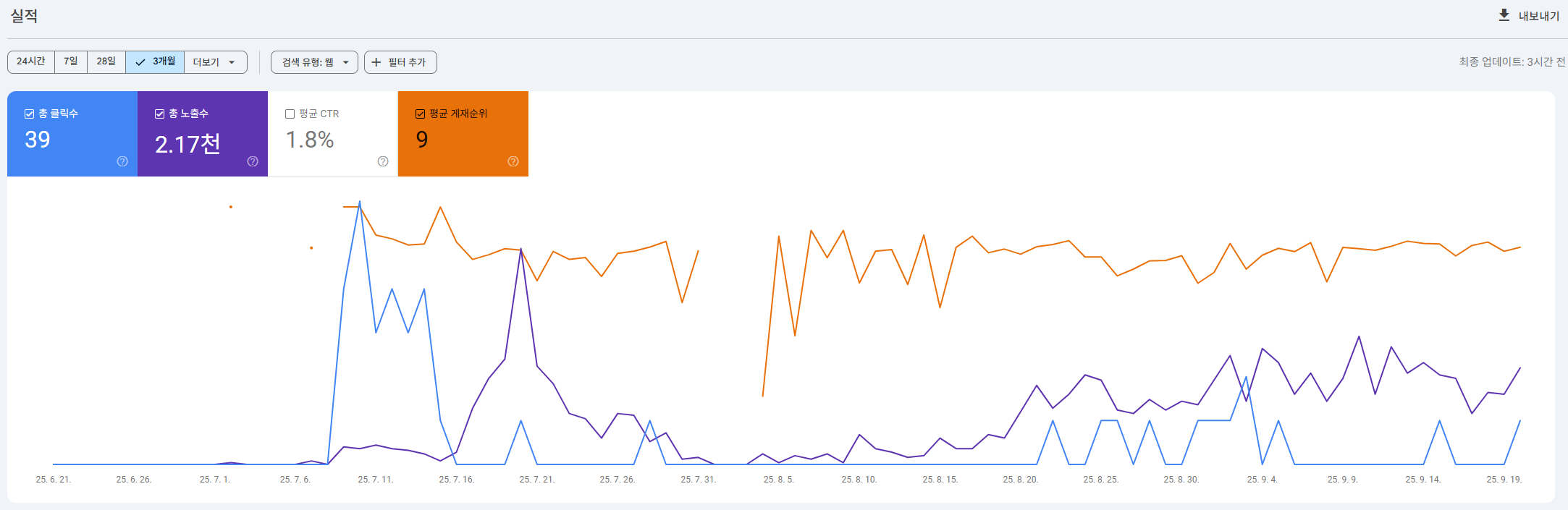This screenshot has width=1568, height=510.
Task: Select the 28일 date range
Action: pos(106,61)
